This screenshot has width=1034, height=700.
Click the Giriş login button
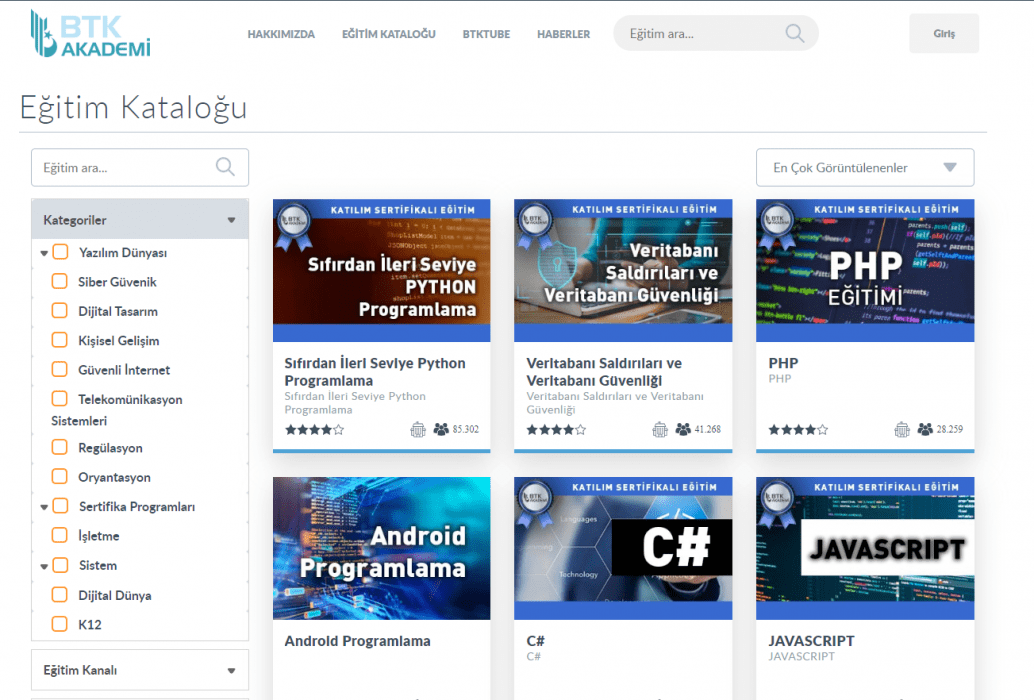pos(944,34)
